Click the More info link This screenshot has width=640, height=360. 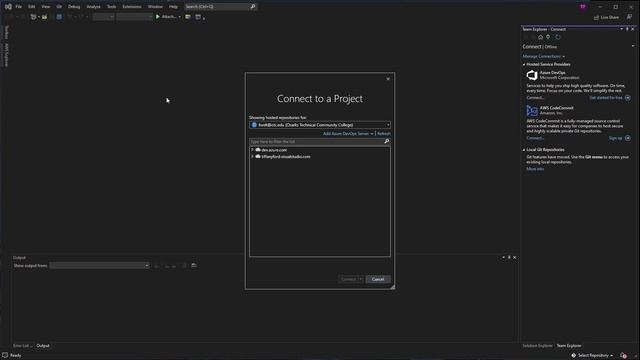click(x=535, y=169)
